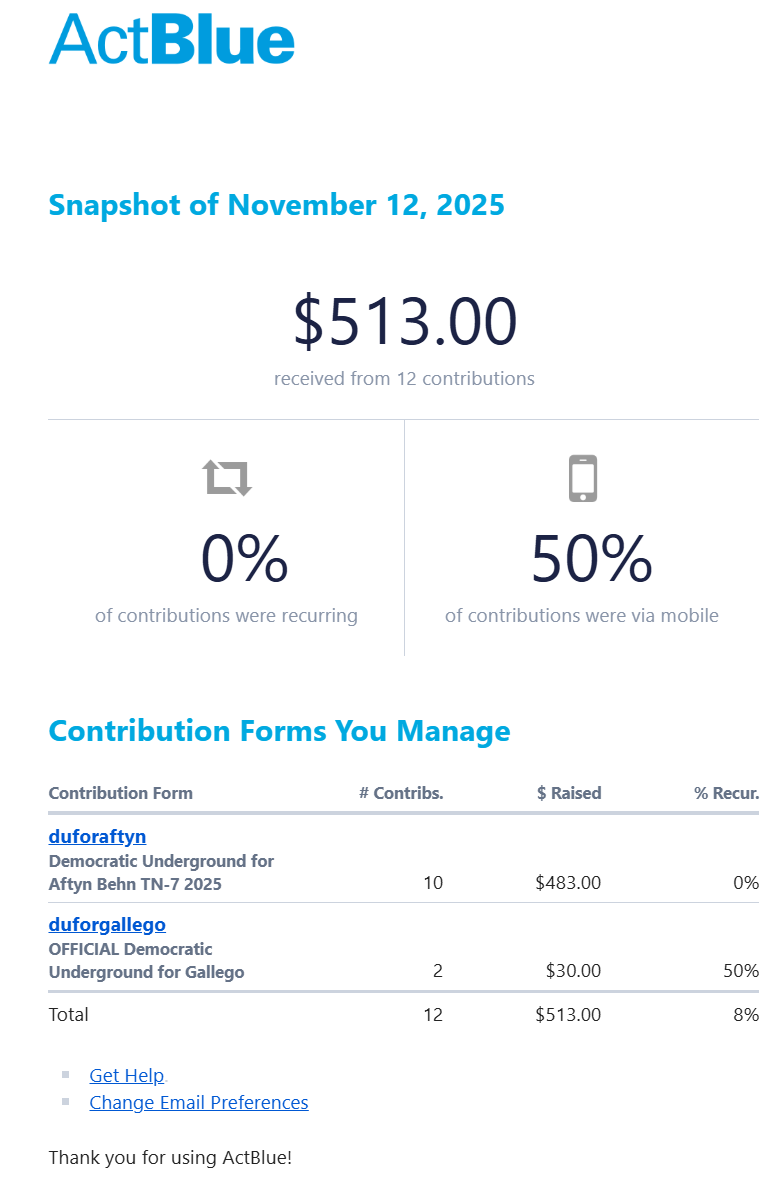Click the Snapshot of November 12, 2025 heading

[276, 205]
